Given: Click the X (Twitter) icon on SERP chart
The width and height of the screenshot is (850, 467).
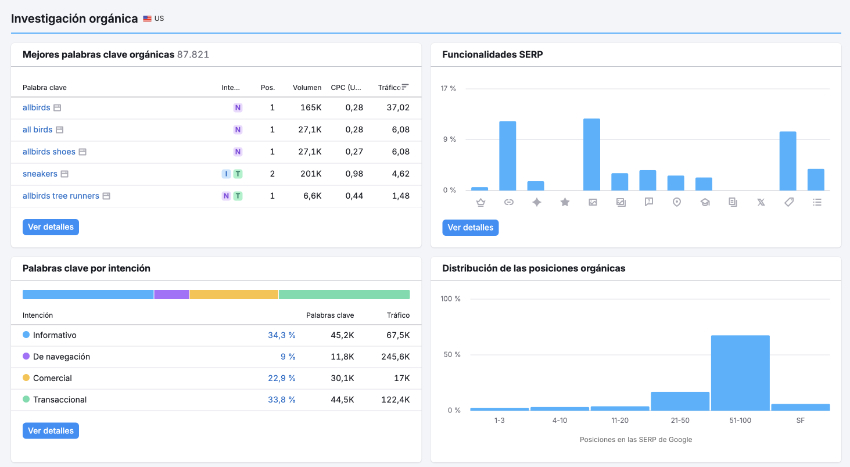Looking at the screenshot, I should [760, 202].
